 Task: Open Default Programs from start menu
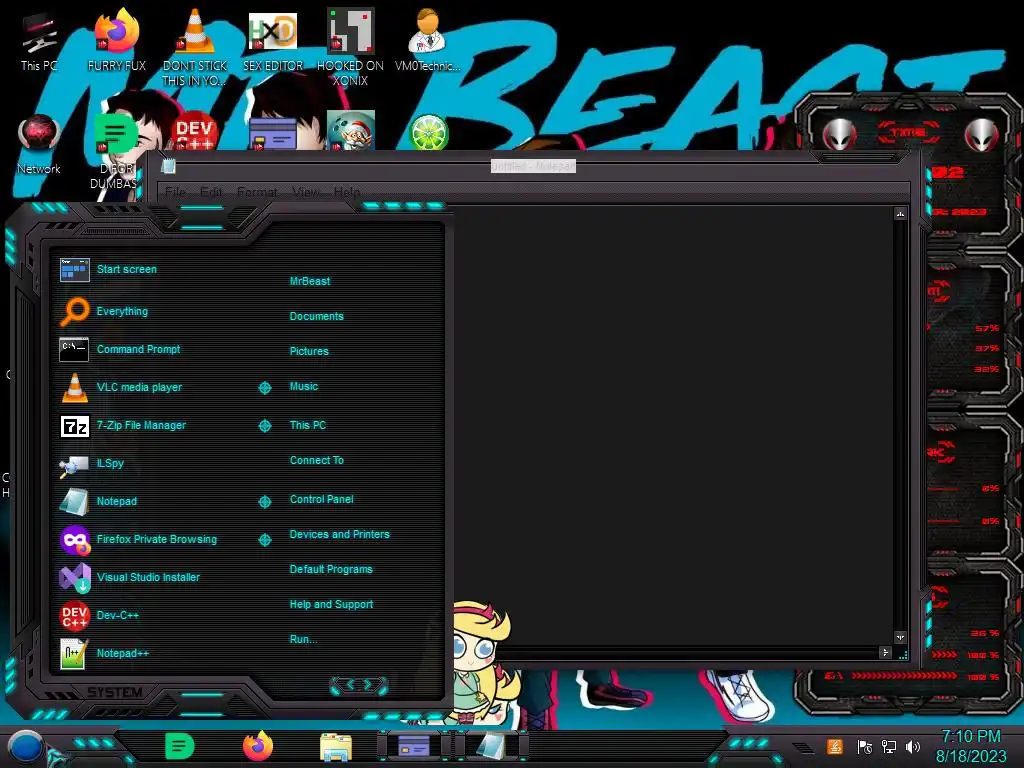[x=331, y=569]
